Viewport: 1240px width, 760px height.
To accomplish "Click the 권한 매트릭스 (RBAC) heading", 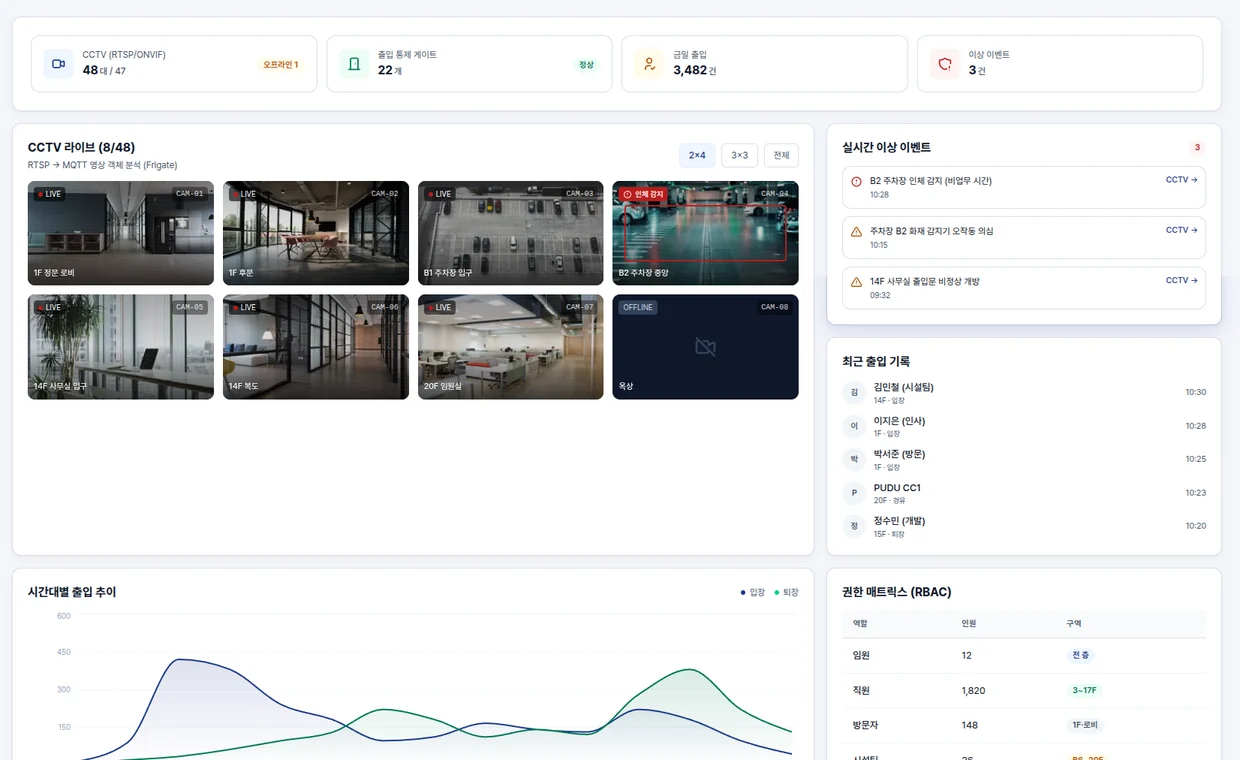I will pyautogui.click(x=898, y=592).
